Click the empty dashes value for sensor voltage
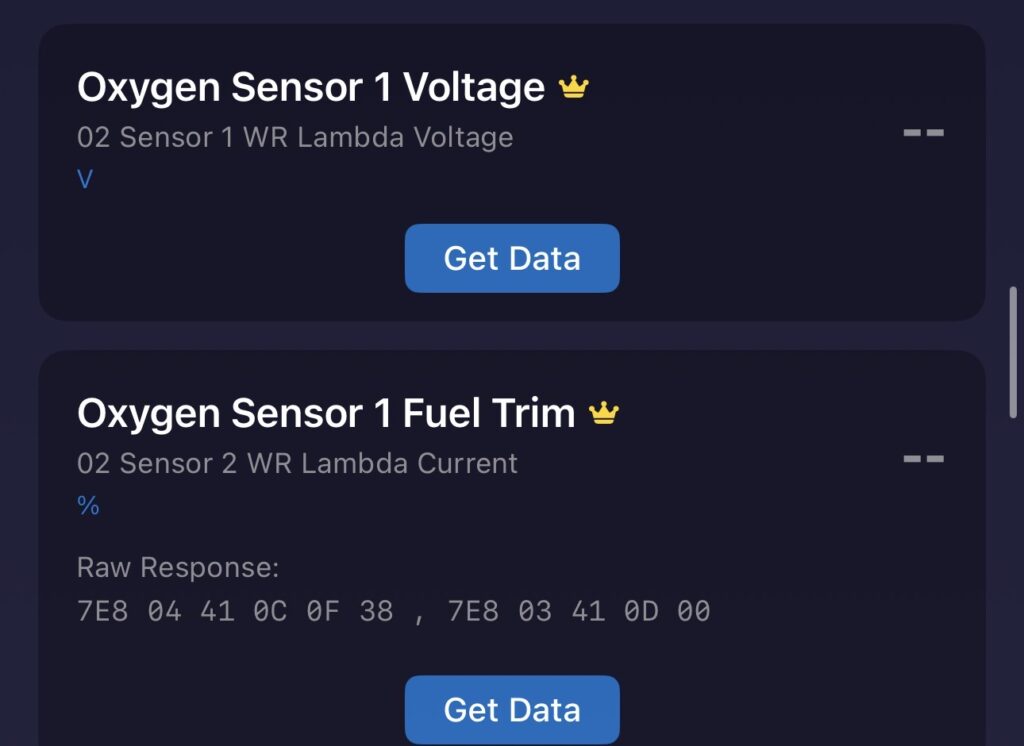This screenshot has width=1024, height=746. (923, 132)
